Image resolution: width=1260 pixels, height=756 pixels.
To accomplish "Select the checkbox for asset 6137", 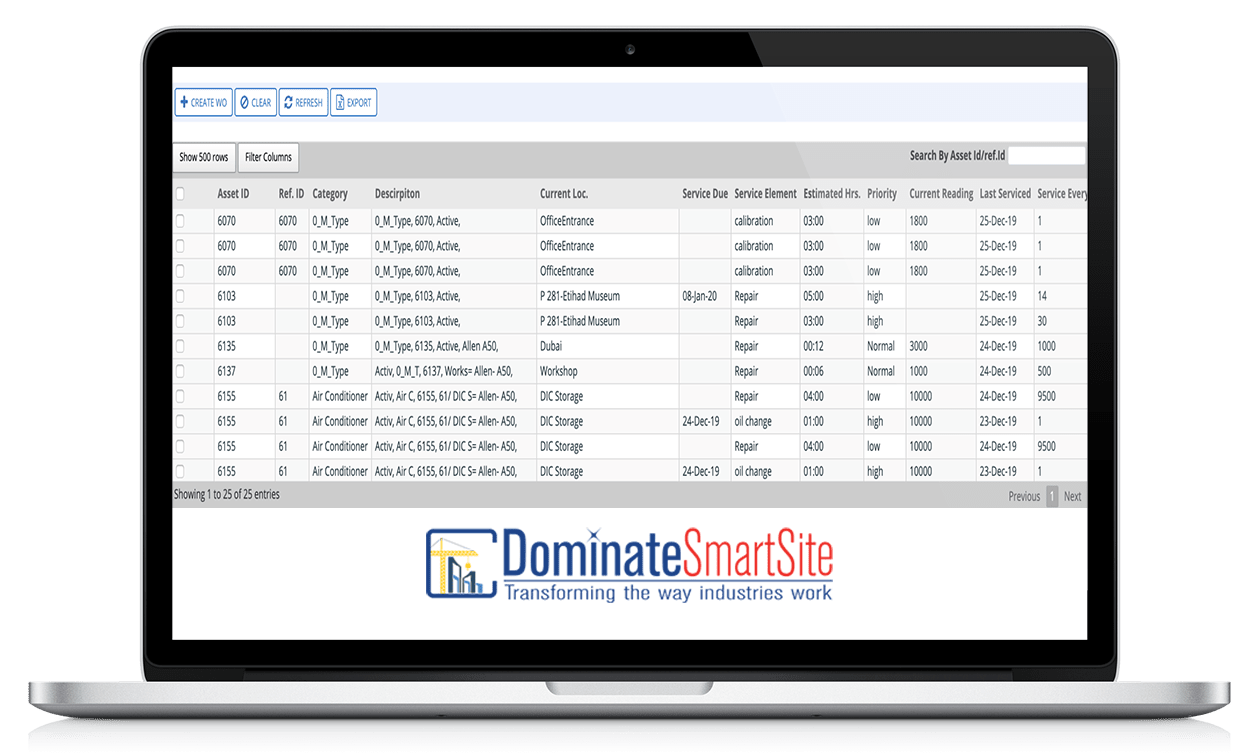I will coord(179,371).
